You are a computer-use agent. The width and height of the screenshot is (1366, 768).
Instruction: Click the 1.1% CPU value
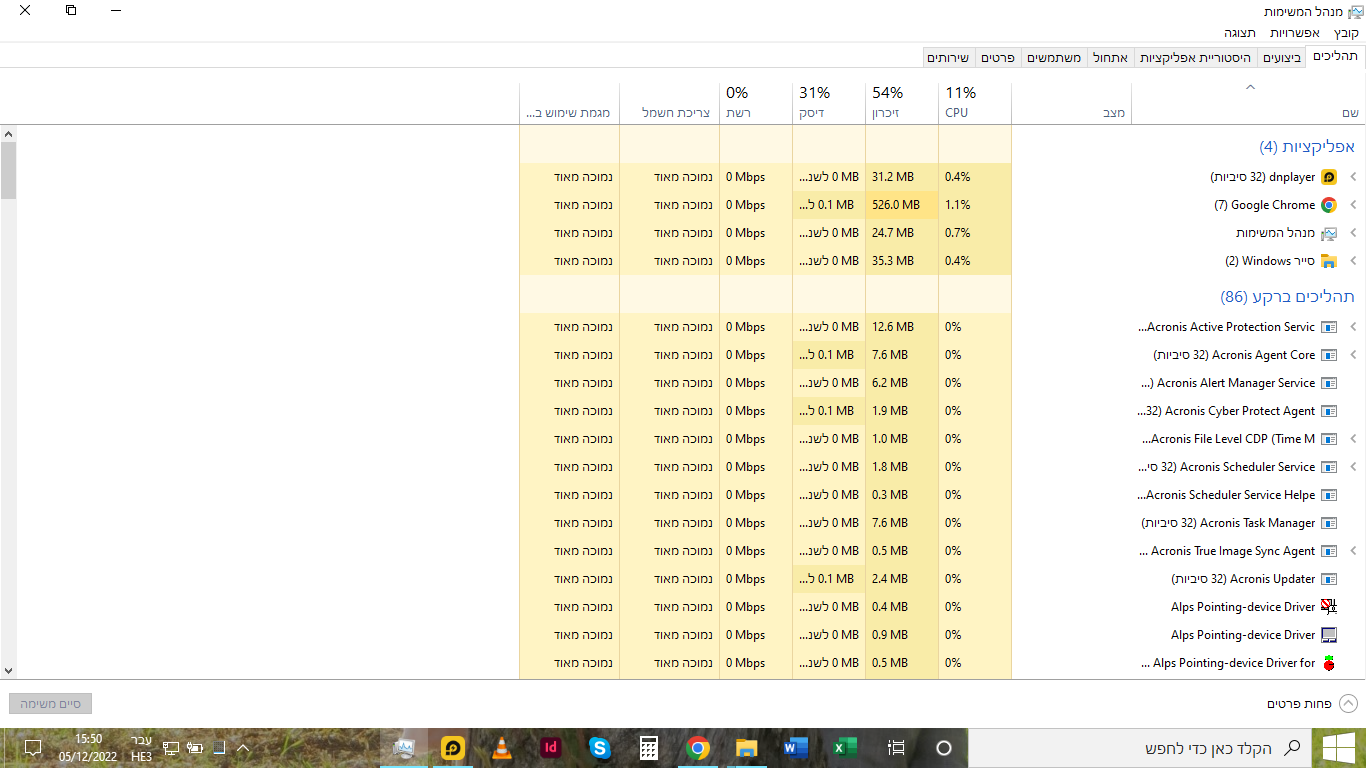tap(975, 205)
